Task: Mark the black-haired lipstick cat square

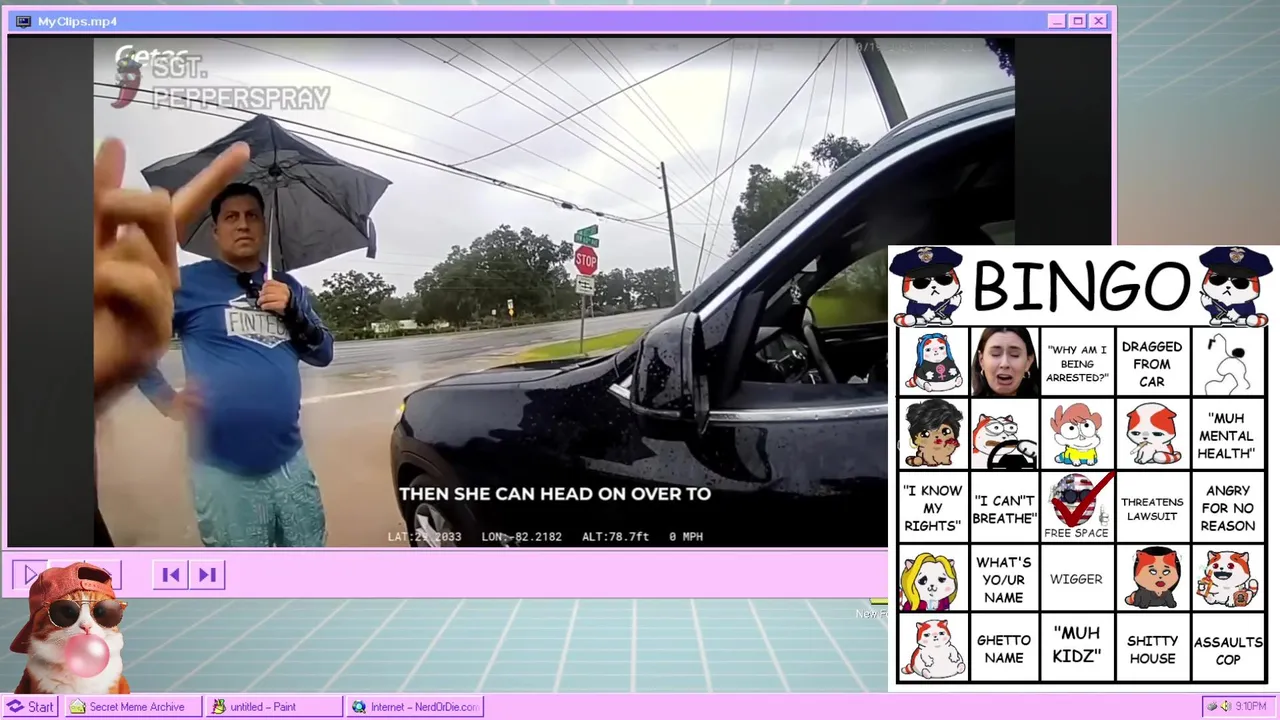Action: (933, 434)
